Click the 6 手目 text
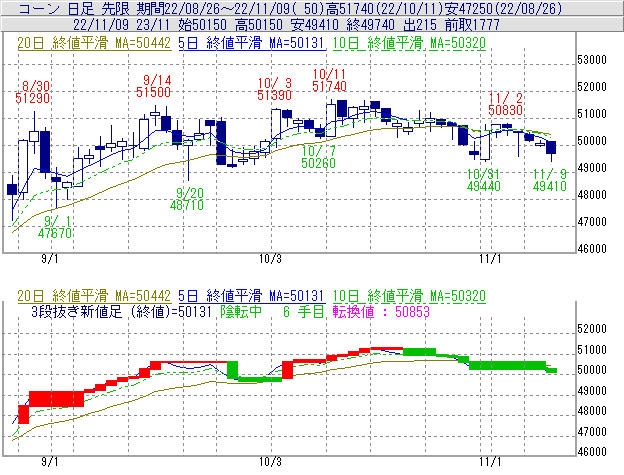This screenshot has height=475, width=624. click(x=304, y=311)
